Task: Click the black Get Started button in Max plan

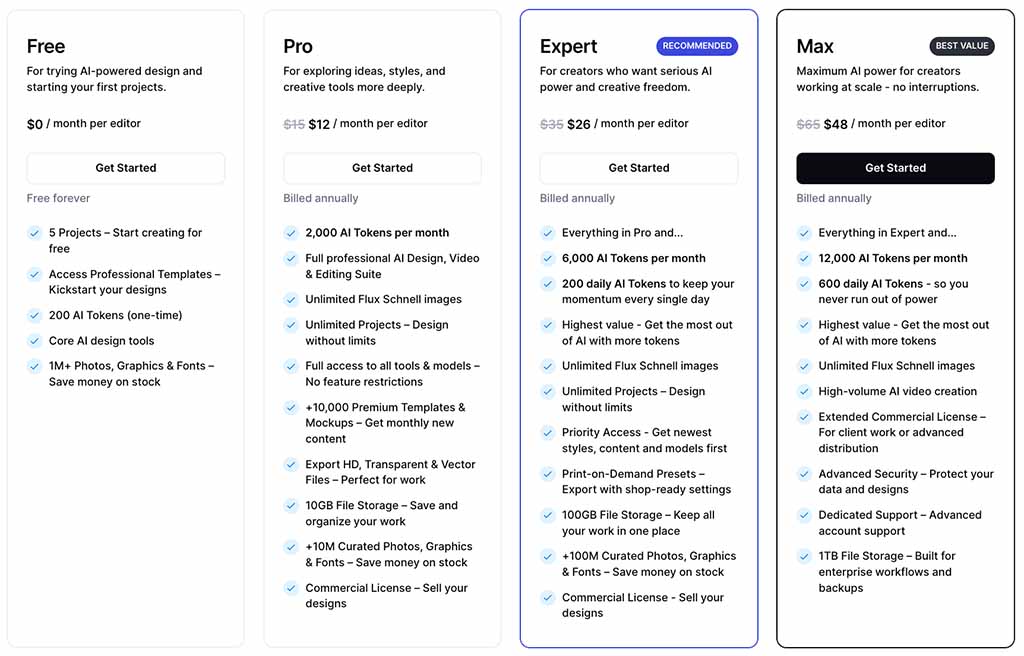Action: point(895,168)
